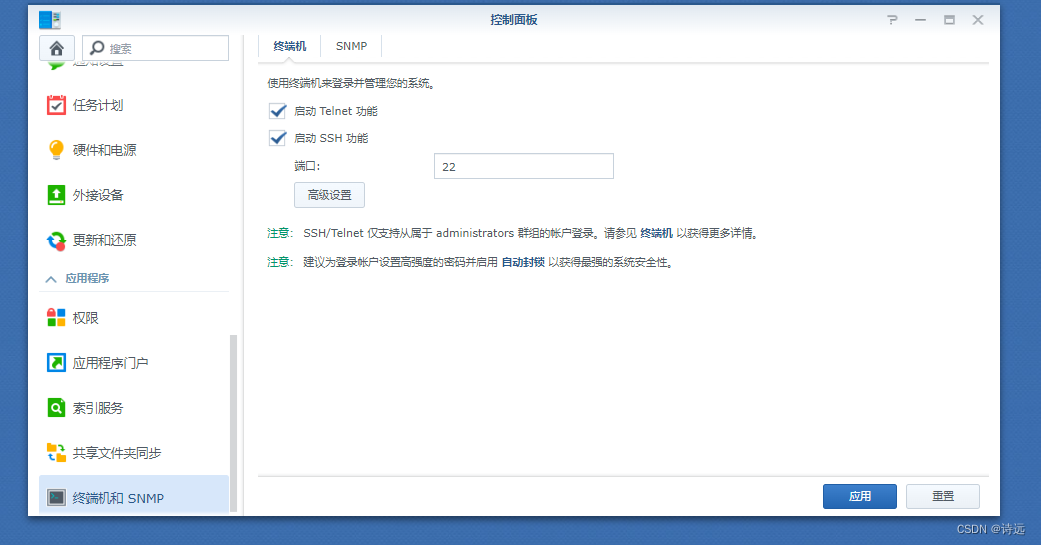Open 终端机和 SNMP terminal icon
The image size is (1041, 545).
click(56, 498)
